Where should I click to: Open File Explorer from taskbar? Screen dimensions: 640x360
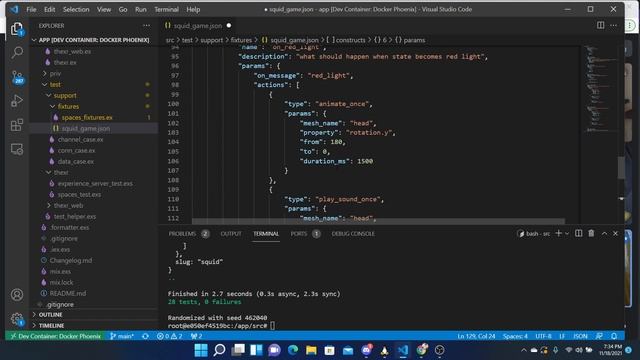[311, 350]
